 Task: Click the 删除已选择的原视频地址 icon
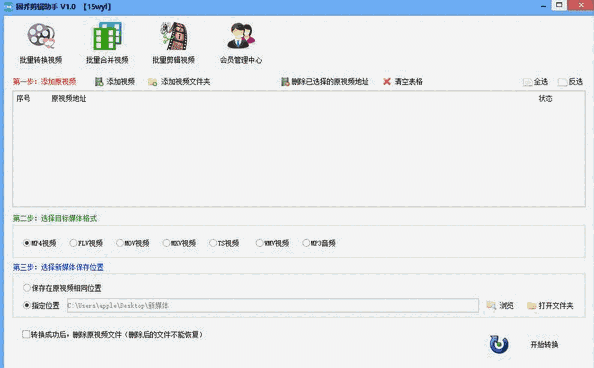coord(285,81)
